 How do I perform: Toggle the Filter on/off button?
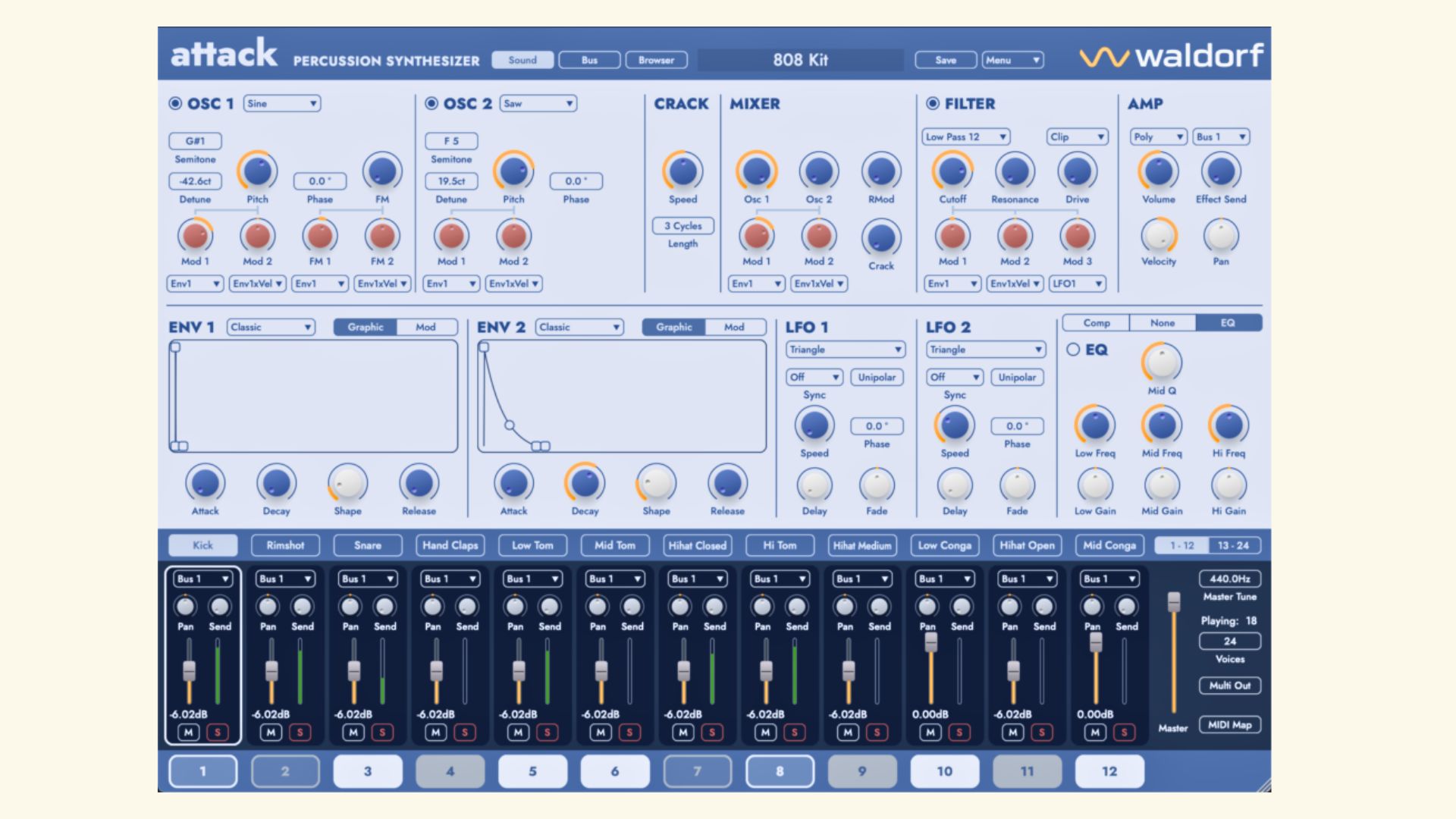[x=933, y=104]
